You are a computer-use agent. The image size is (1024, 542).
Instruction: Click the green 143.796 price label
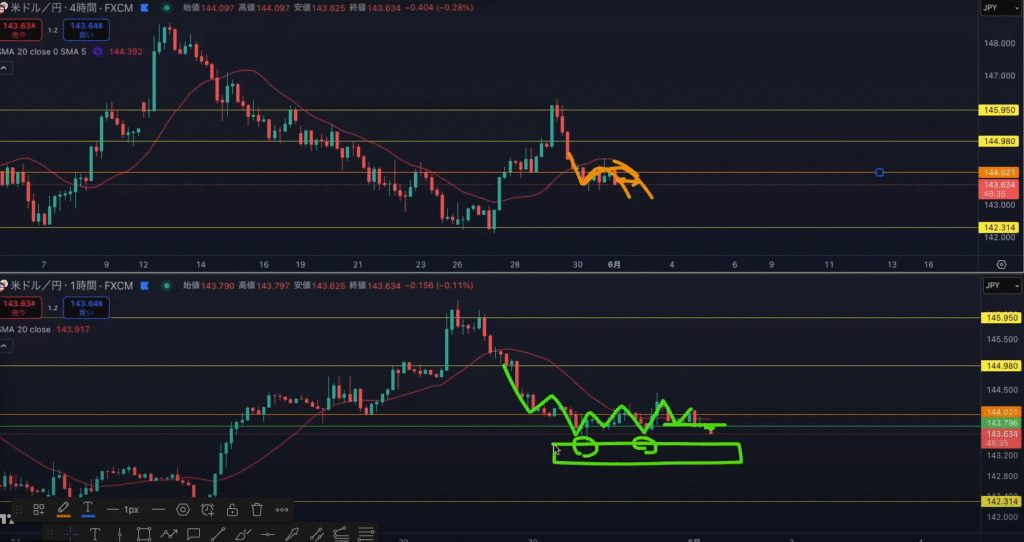pos(1000,423)
